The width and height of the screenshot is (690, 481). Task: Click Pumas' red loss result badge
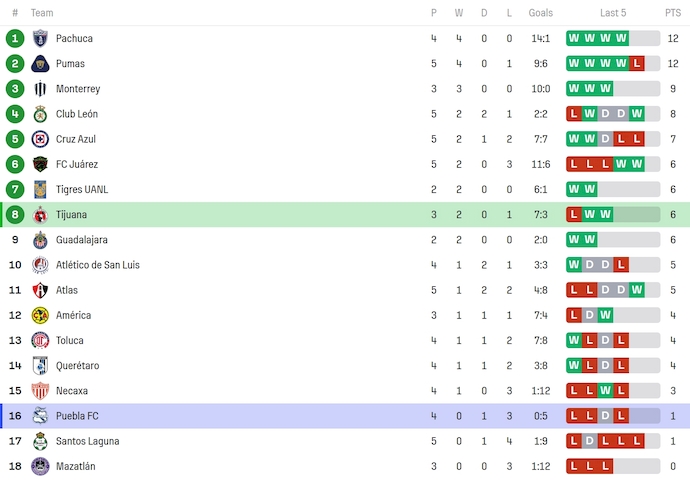[638, 63]
